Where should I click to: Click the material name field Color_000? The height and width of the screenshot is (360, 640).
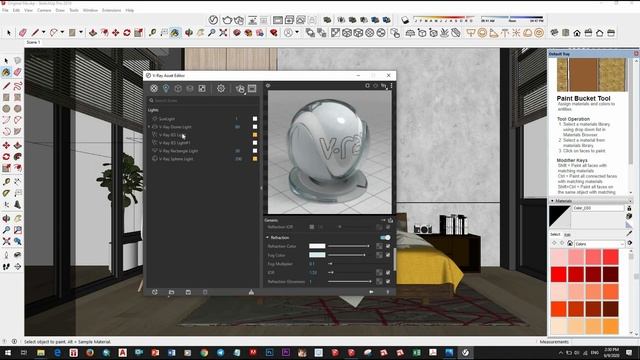tap(598, 208)
